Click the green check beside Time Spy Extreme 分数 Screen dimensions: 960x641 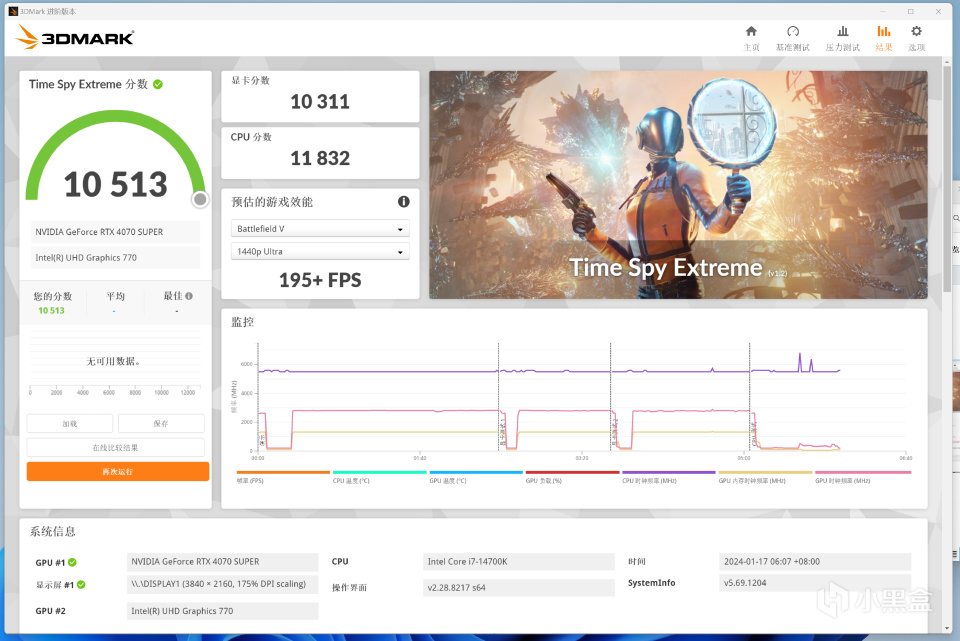[158, 84]
